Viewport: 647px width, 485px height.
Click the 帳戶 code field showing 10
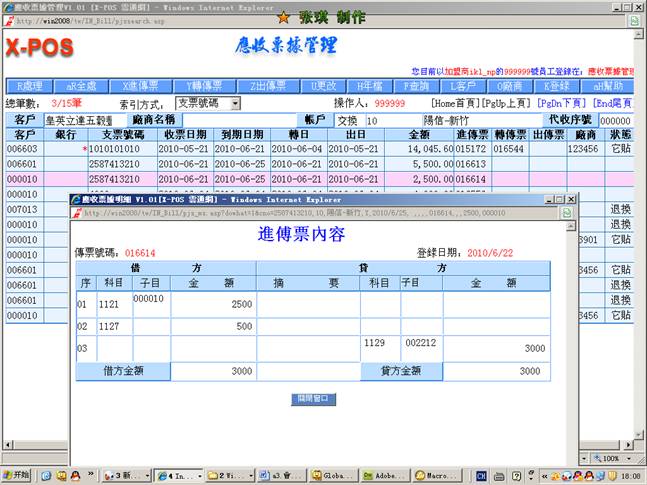coord(392,120)
